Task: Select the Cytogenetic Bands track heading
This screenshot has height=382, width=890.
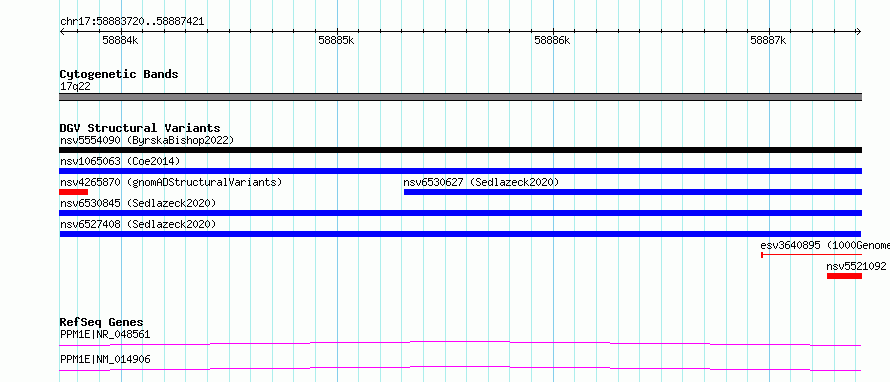Action: (119, 74)
